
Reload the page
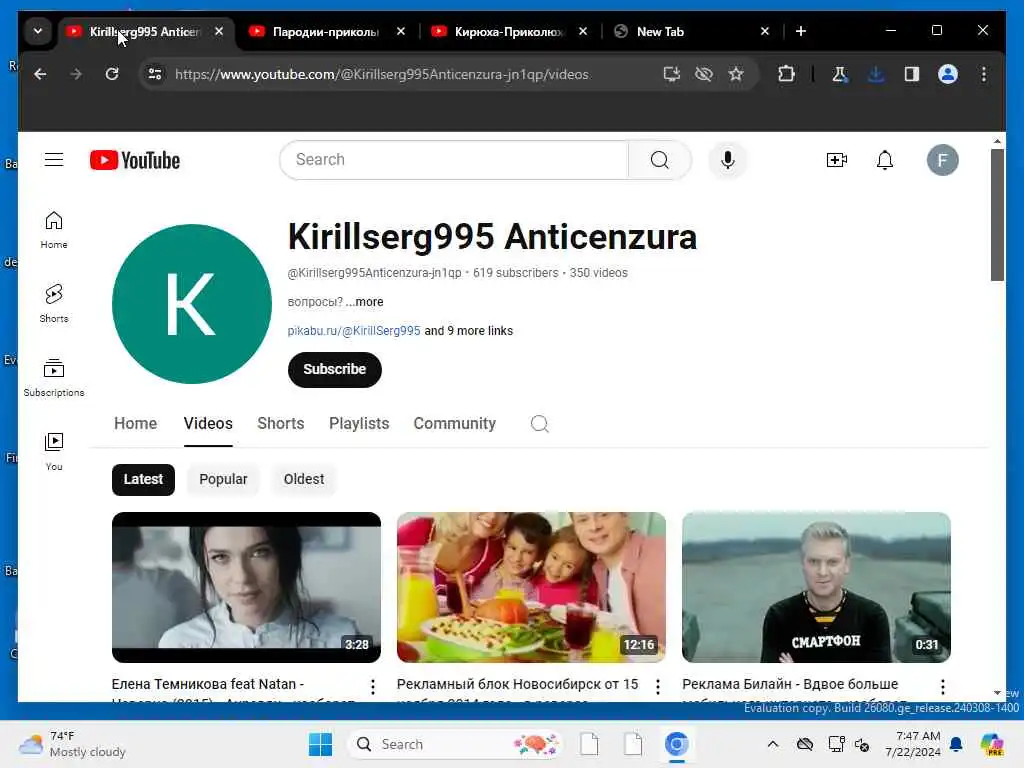(x=112, y=74)
